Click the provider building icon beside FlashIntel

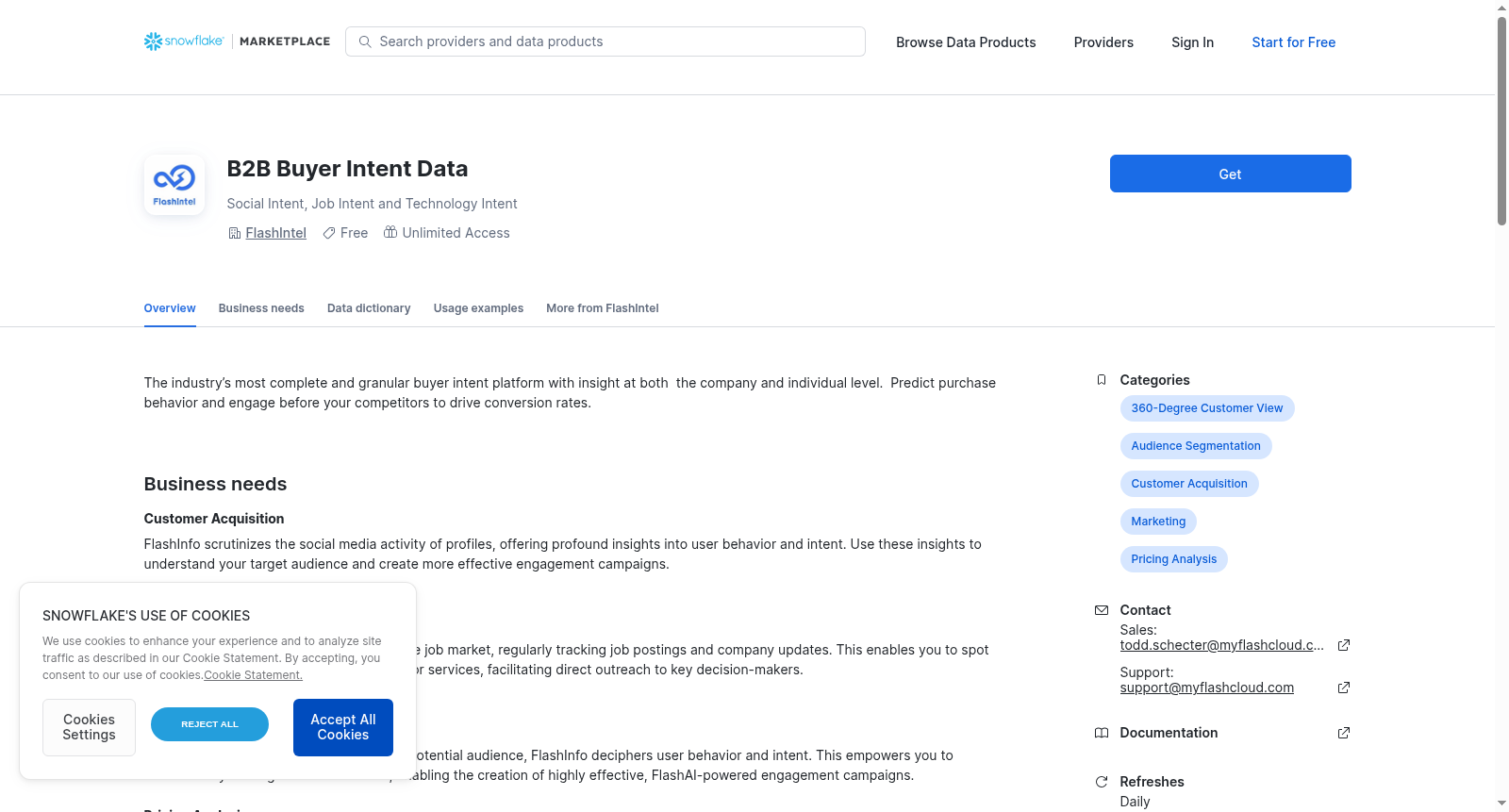[235, 233]
